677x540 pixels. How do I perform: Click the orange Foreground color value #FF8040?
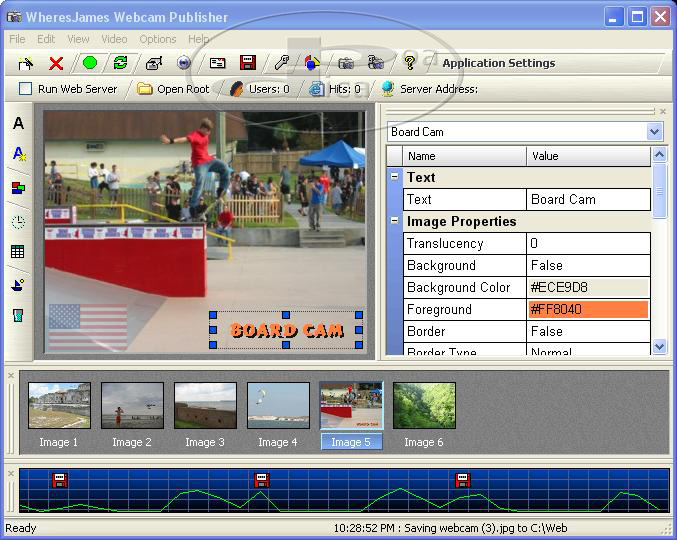click(x=588, y=310)
